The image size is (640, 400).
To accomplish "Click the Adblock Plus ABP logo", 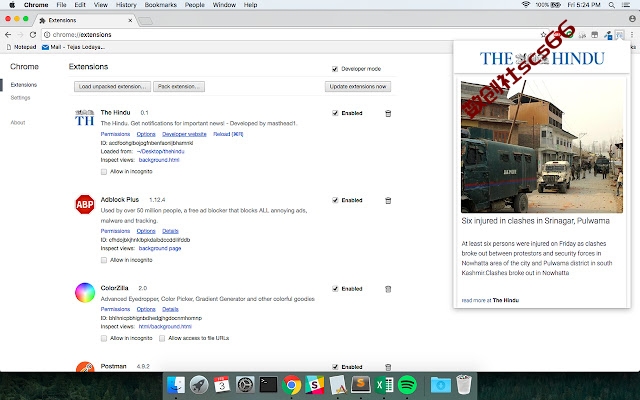I will pos(84,204).
